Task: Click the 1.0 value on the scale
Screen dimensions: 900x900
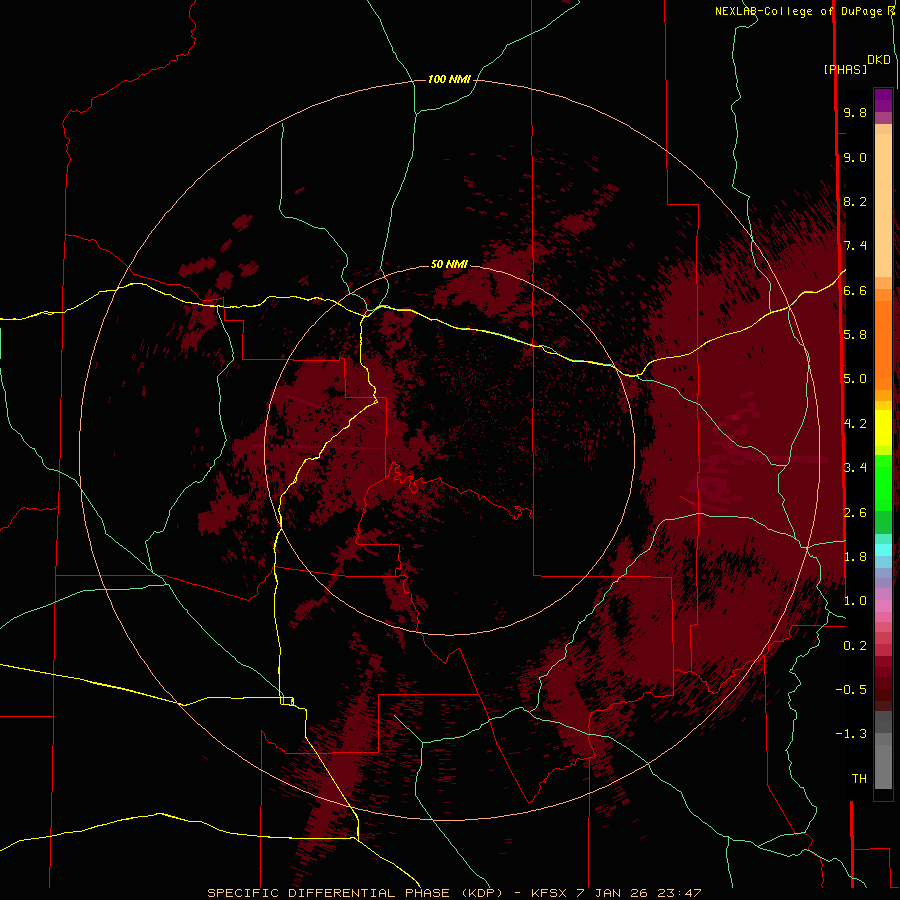Action: tap(855, 601)
